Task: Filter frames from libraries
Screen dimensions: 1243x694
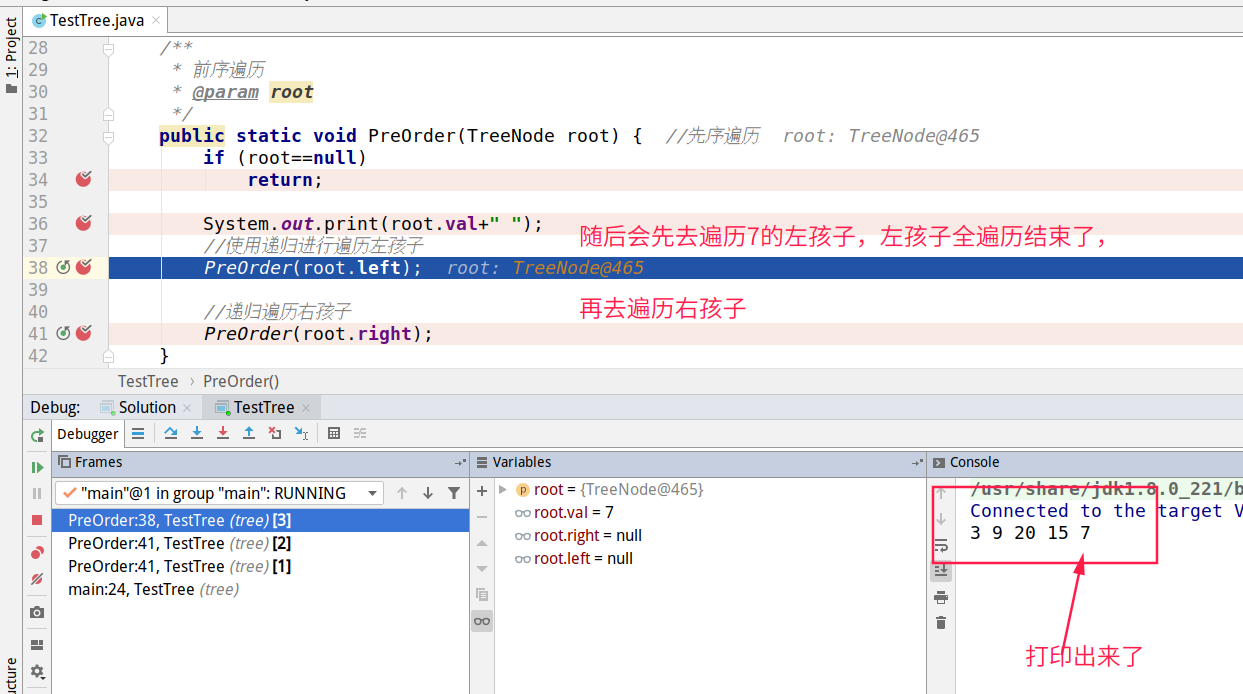Action: tap(454, 493)
